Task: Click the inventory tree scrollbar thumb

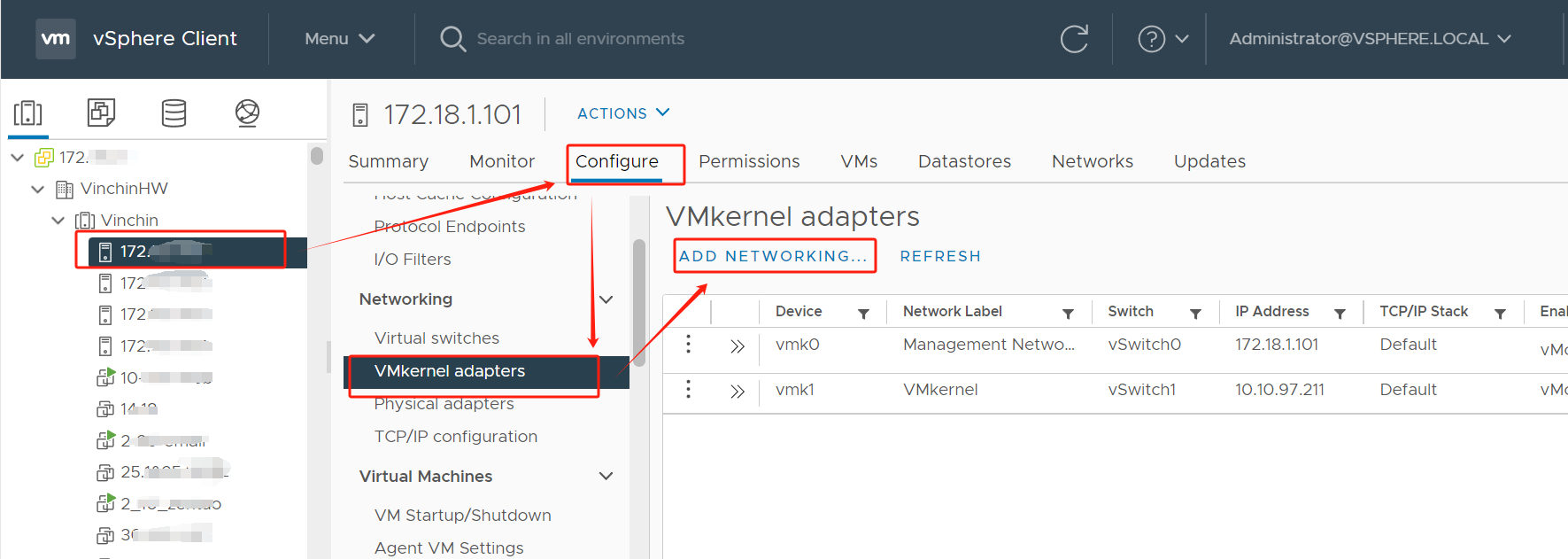Action: (x=317, y=156)
